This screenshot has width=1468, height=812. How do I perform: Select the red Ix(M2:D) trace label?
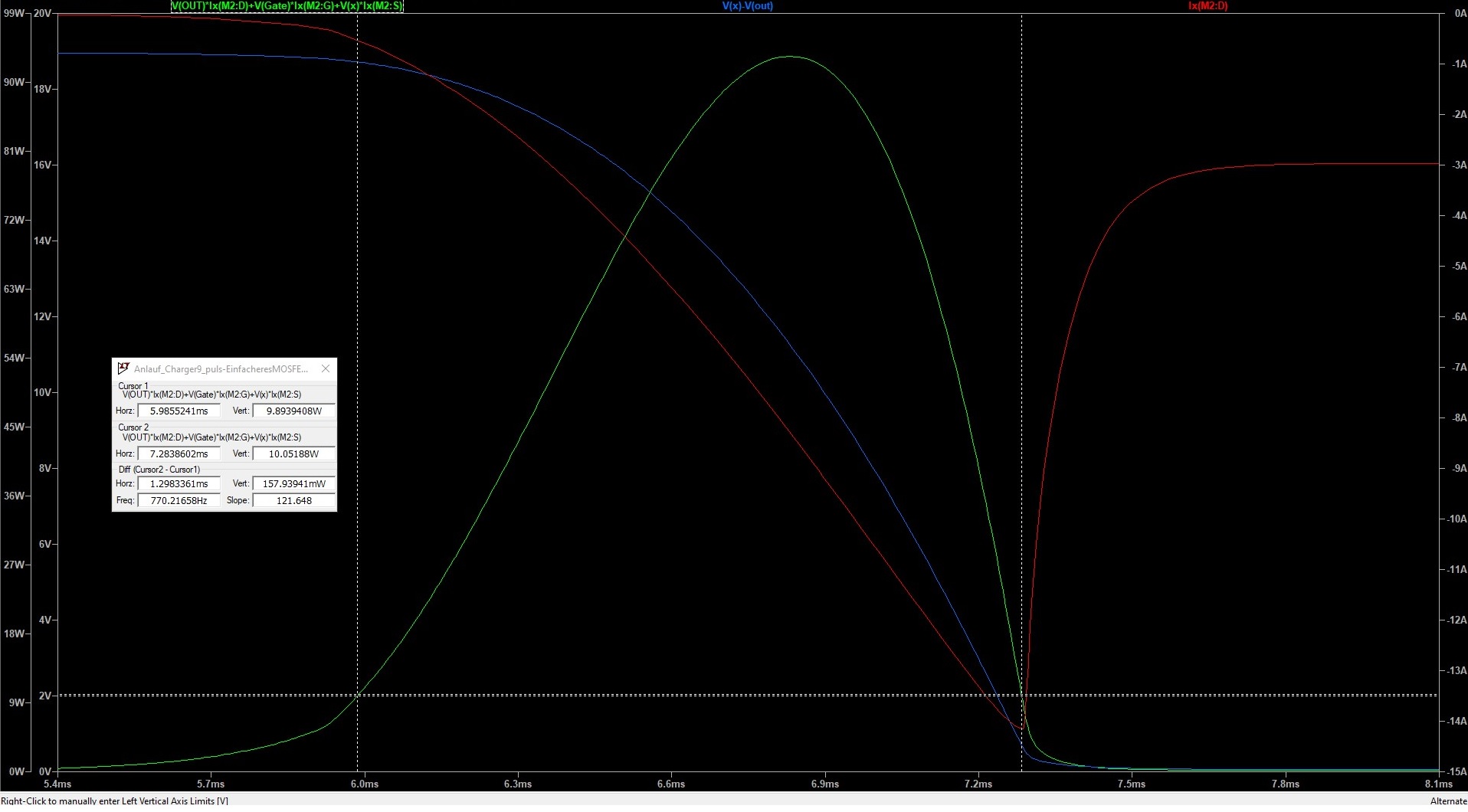[1208, 6]
